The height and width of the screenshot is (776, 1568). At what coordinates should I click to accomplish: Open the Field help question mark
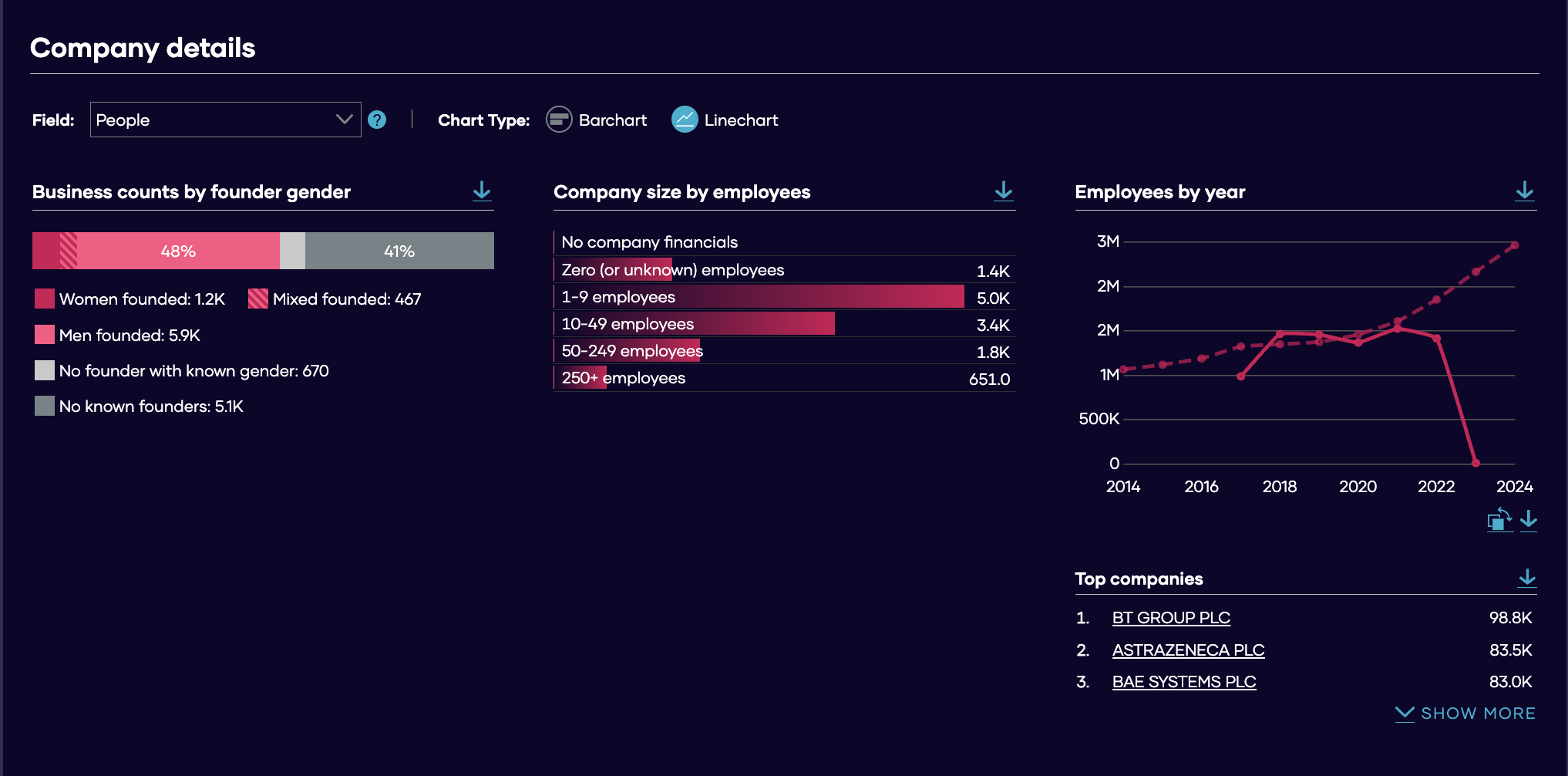[x=377, y=120]
